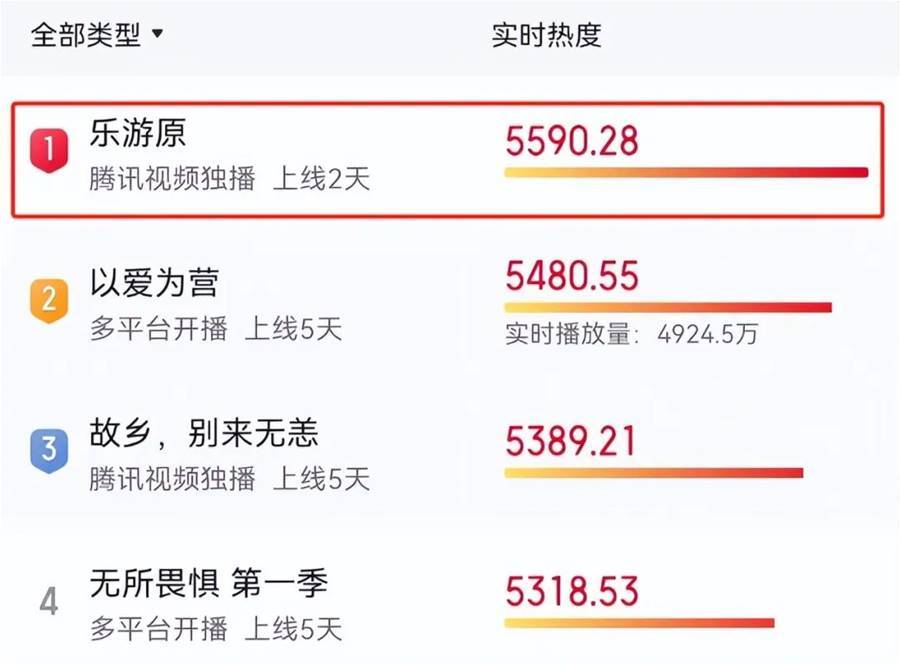The width and height of the screenshot is (900, 664).
Task: Select the 全部类型 filter label
Action: click(86, 34)
